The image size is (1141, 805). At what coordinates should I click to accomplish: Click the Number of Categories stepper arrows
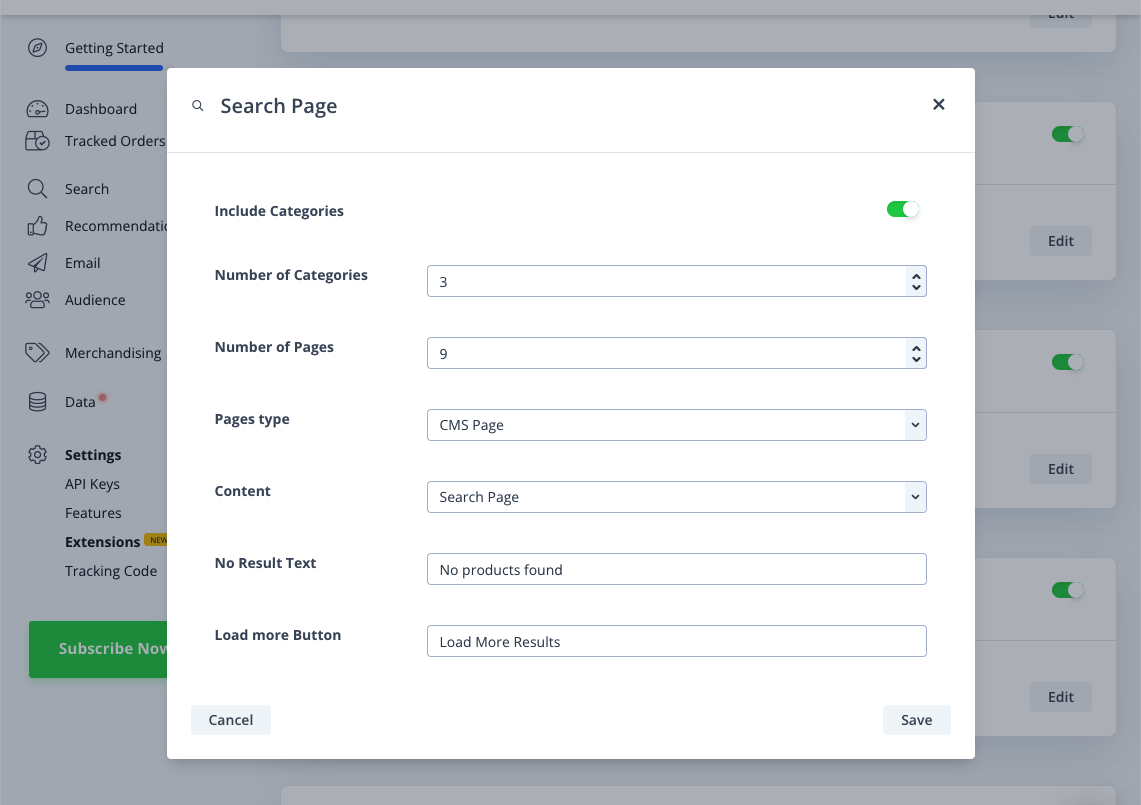(x=915, y=281)
